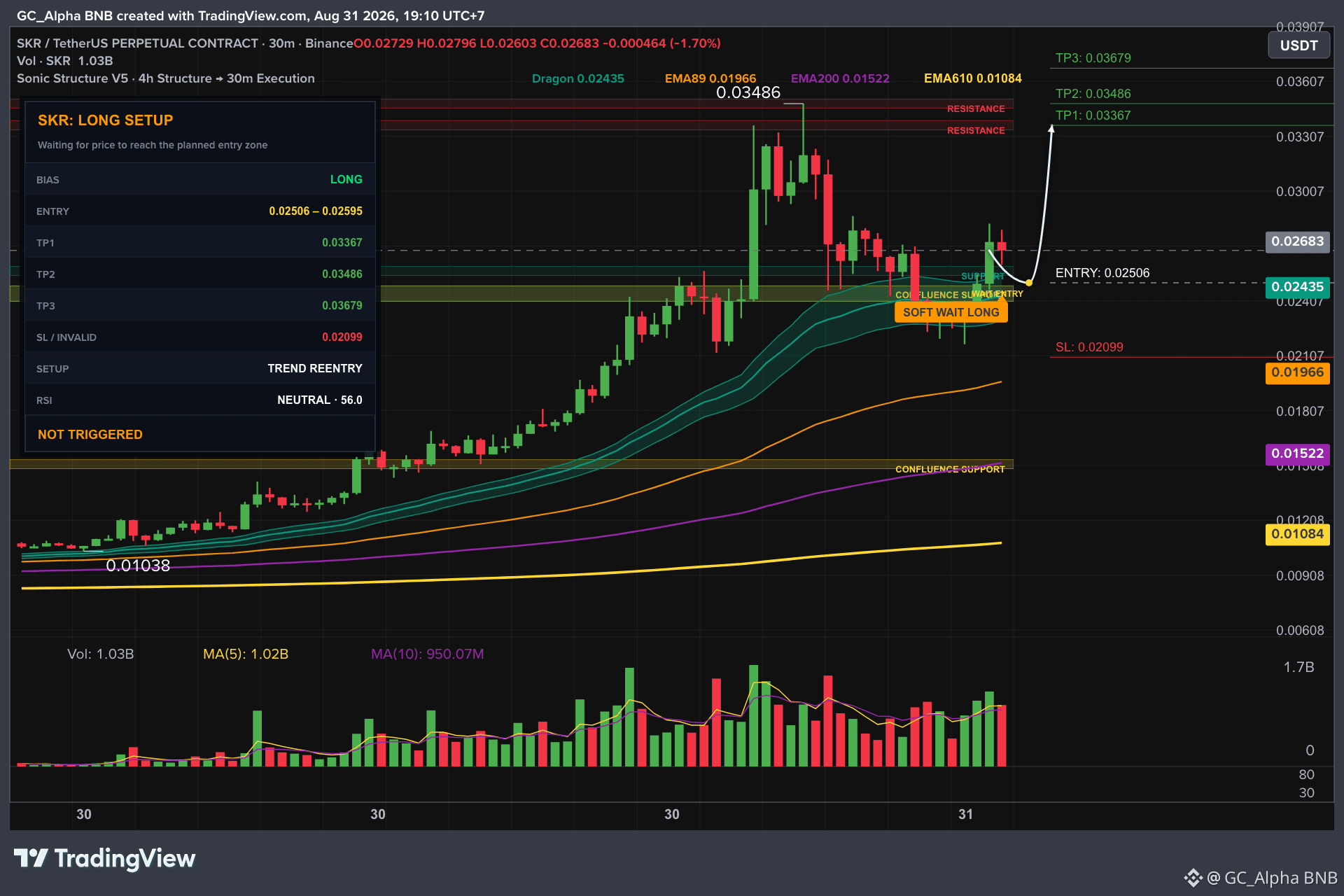
Task: Click the 'SL: 0.02099' line label
Action: (1089, 347)
